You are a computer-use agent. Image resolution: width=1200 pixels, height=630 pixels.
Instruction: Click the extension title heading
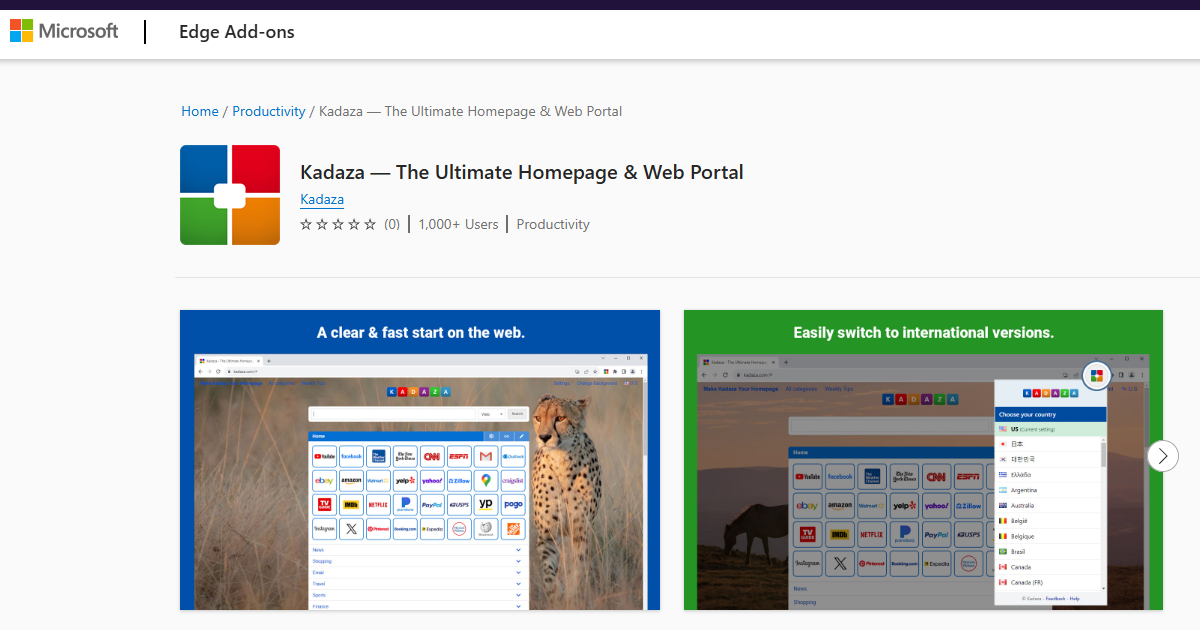point(522,172)
